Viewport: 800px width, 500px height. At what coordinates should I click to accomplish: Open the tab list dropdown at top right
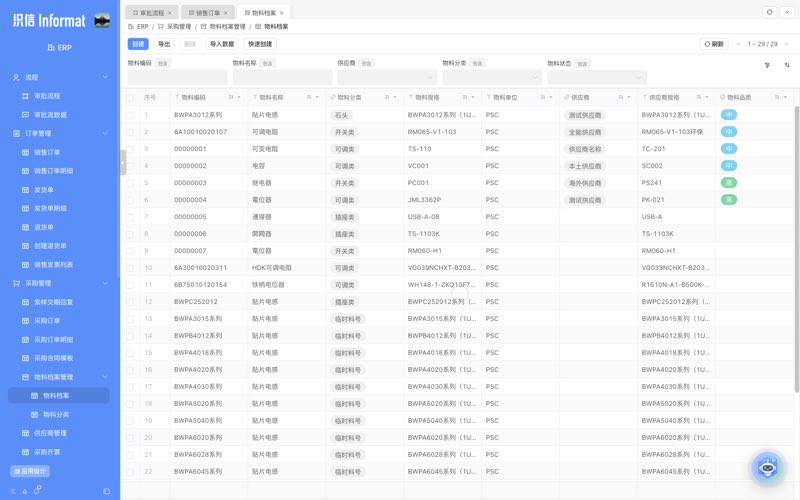tap(787, 12)
